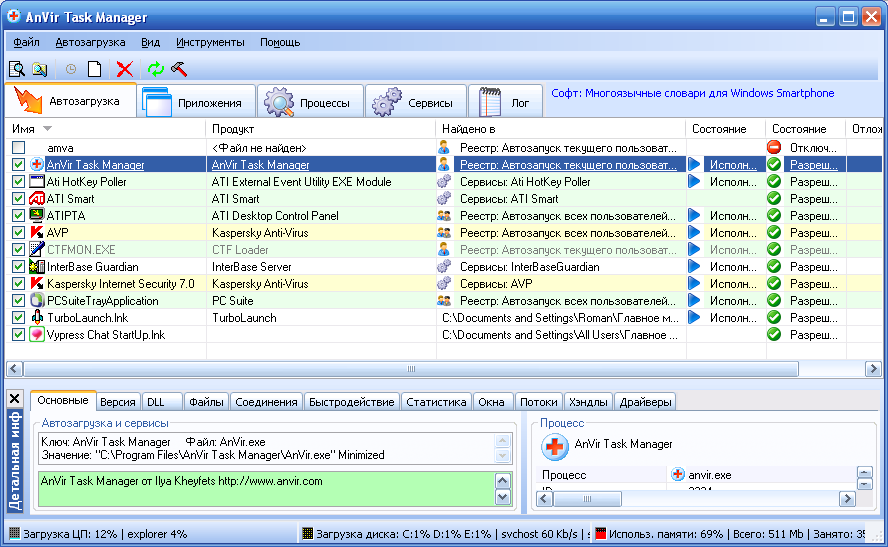Open the Вид menu

(150, 42)
